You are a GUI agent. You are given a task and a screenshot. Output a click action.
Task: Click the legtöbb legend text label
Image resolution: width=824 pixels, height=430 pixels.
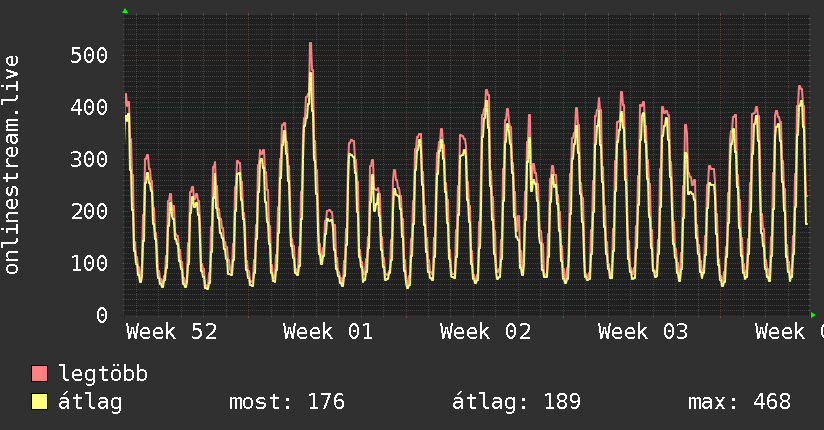(x=103, y=374)
